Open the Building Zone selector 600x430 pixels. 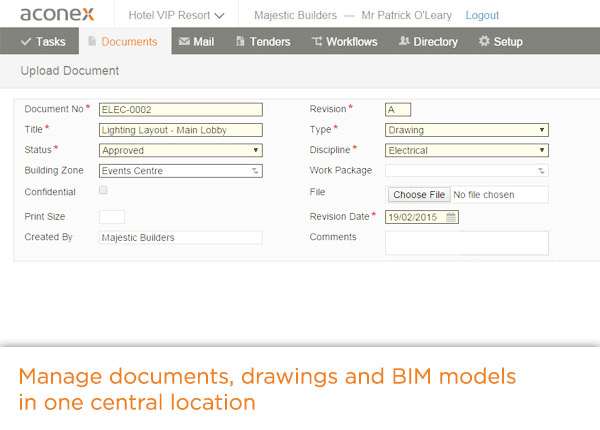181,171
